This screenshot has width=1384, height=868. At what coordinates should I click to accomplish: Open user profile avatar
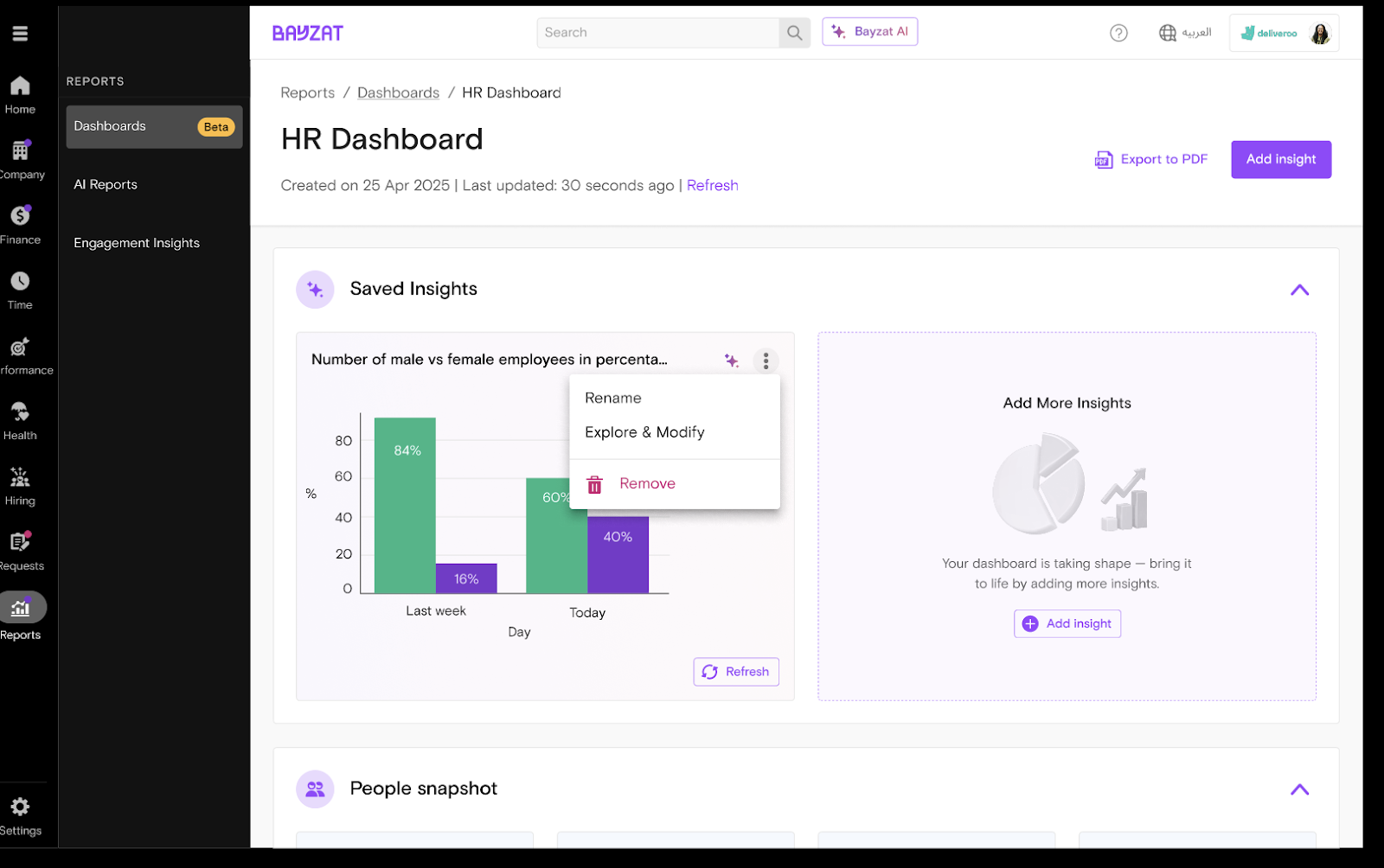[x=1320, y=34]
